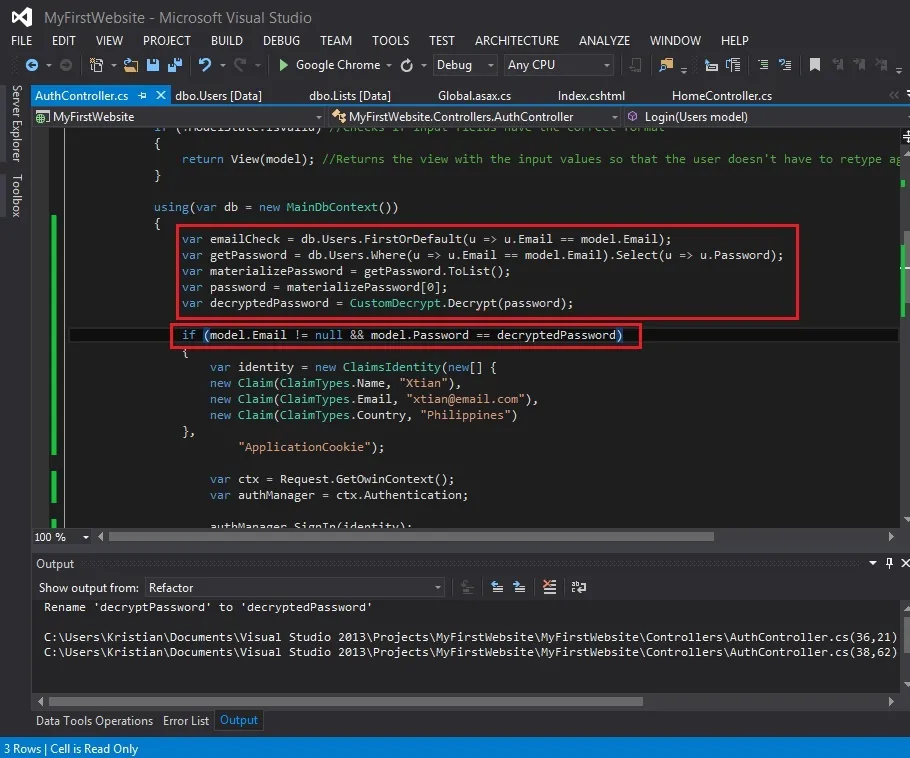Image resolution: width=910 pixels, height=758 pixels.
Task: Click the Save All toolbar icon
Action: click(x=175, y=65)
